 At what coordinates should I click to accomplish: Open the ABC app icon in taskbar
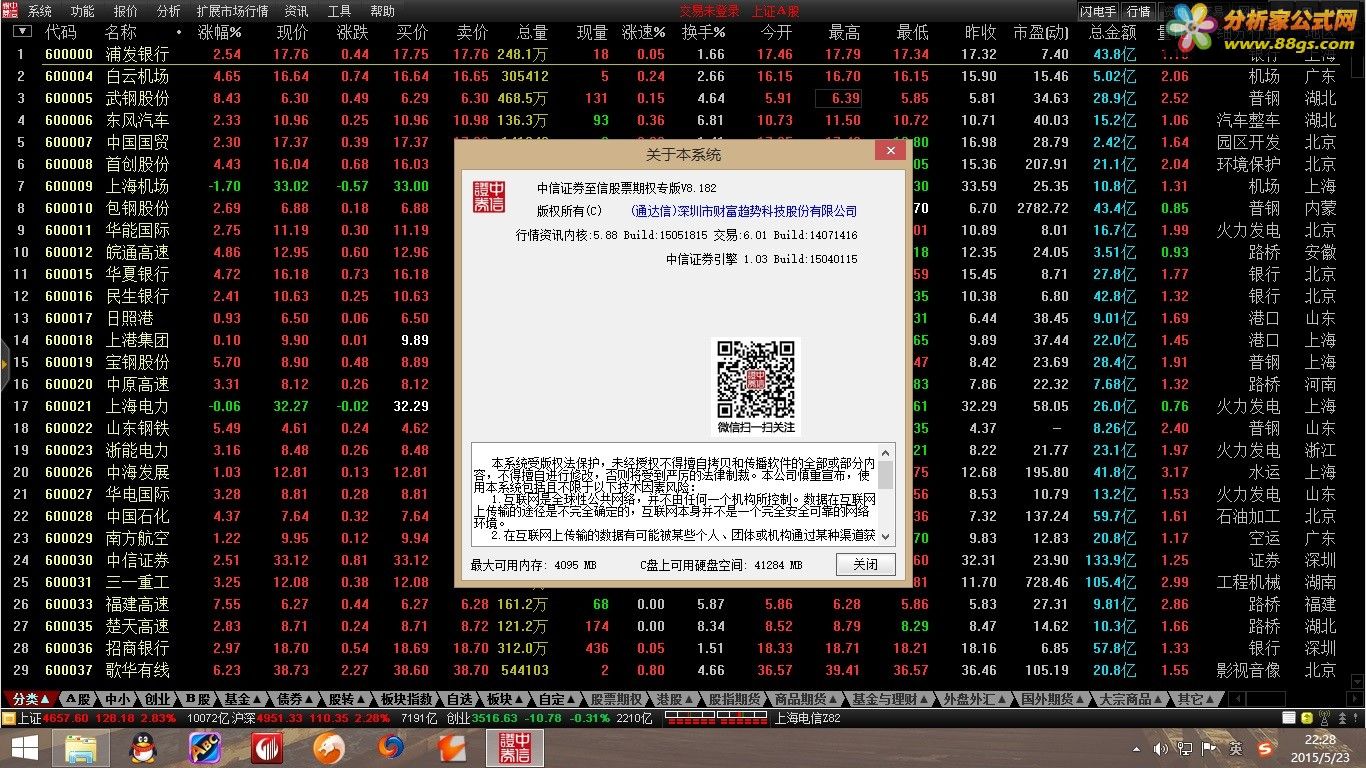[x=205, y=746]
